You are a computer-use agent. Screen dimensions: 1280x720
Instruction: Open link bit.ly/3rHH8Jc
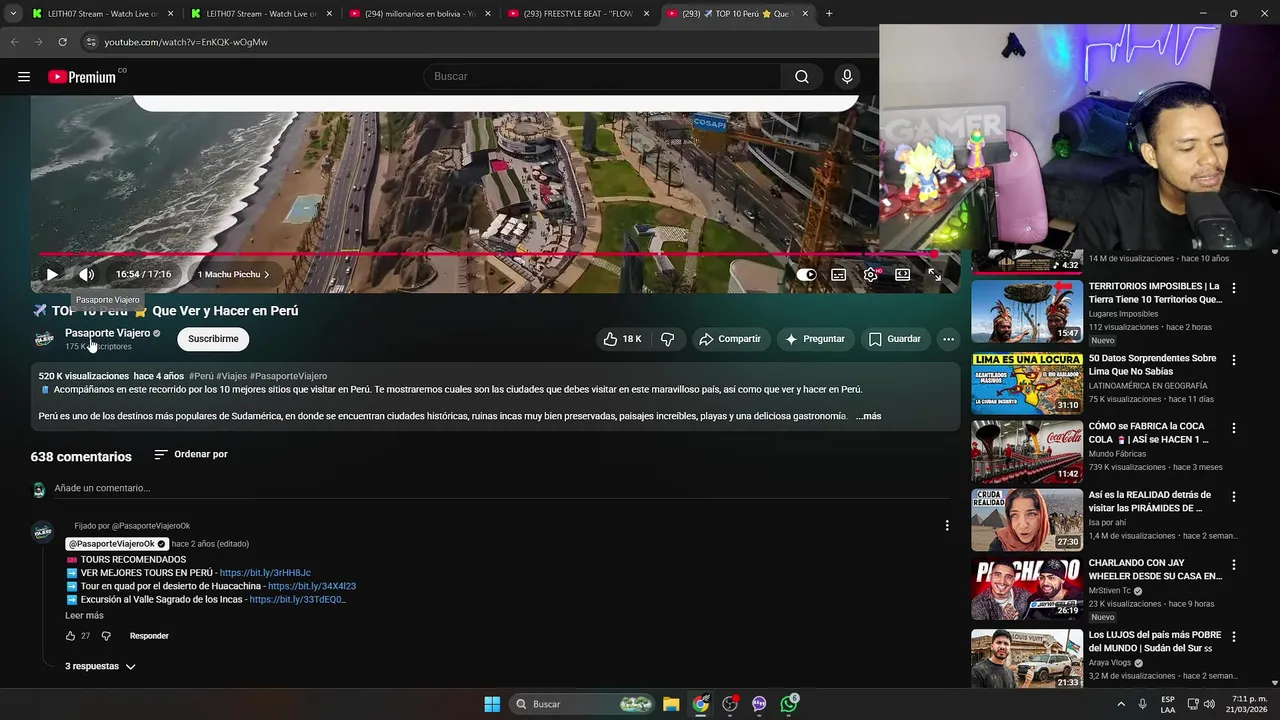coord(265,573)
